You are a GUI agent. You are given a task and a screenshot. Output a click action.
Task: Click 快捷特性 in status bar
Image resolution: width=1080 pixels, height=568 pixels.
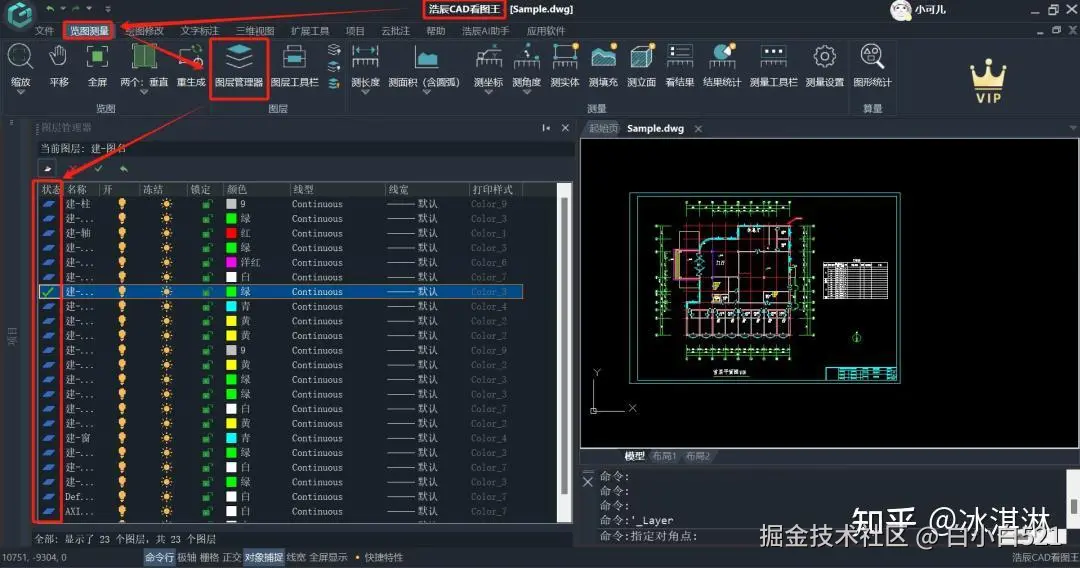click(x=384, y=557)
